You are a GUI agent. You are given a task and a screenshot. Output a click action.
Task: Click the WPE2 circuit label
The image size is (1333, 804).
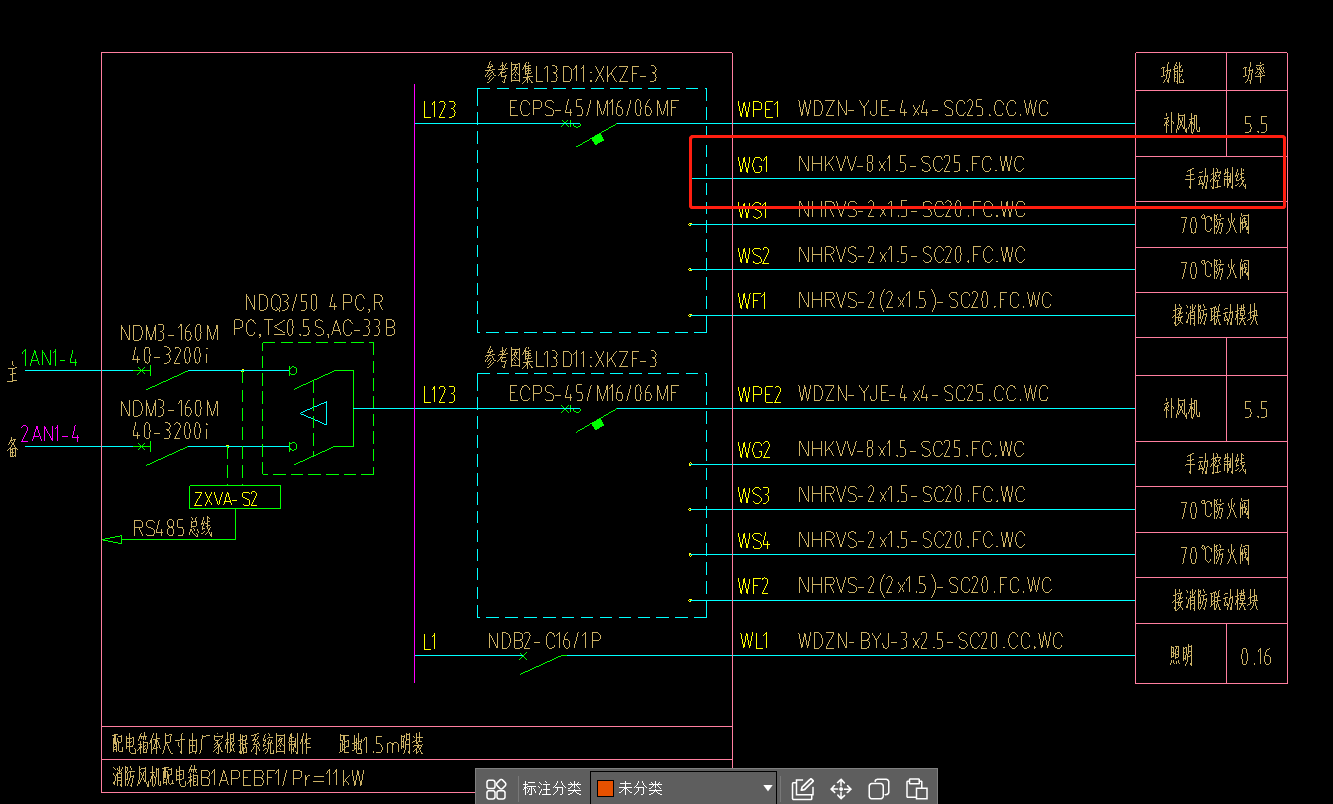[759, 395]
